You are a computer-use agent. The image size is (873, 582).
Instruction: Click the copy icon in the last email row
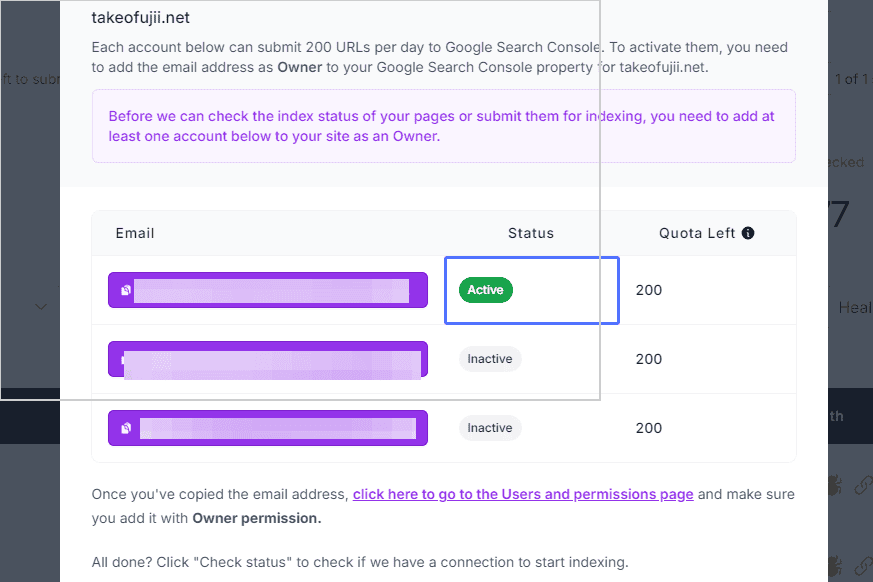point(126,428)
